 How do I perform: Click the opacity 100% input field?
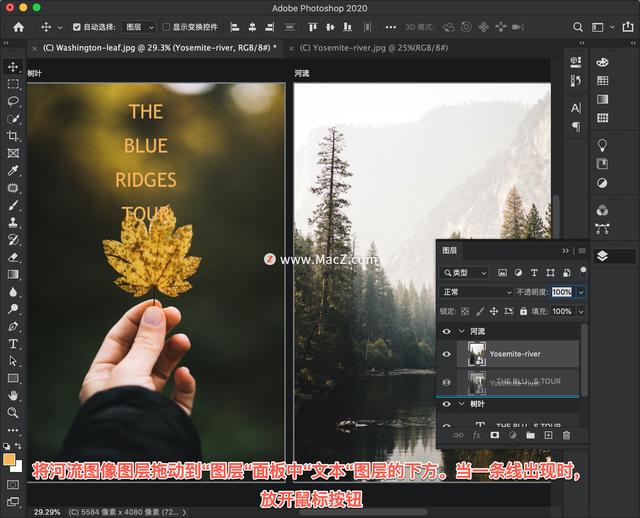click(561, 292)
